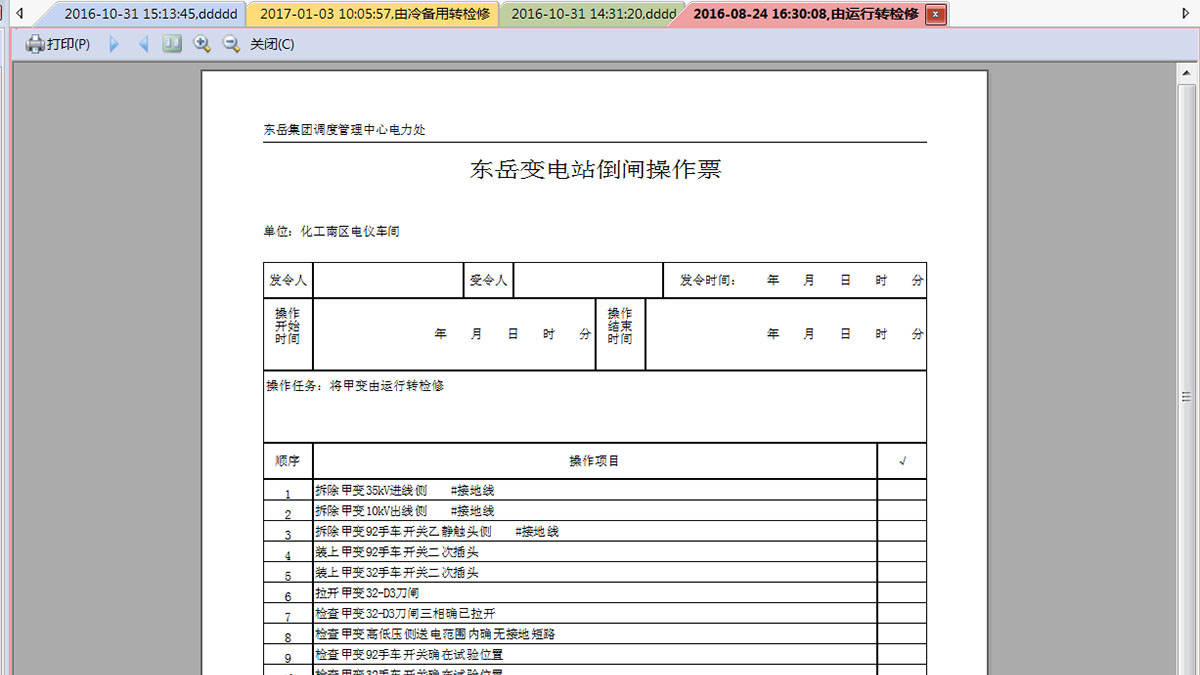The width and height of the screenshot is (1200, 675).
Task: Click the blank 发令人 field
Action: (x=387, y=280)
